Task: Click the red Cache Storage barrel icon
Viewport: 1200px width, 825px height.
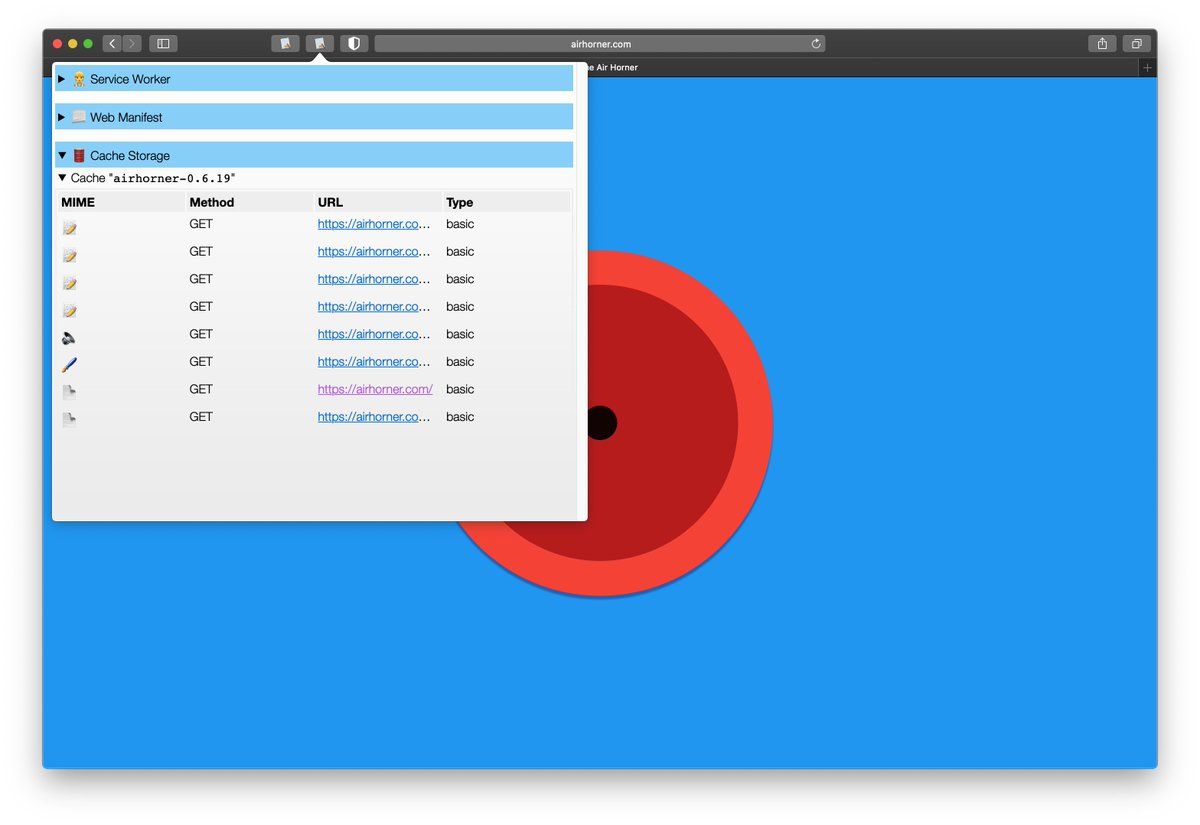Action: point(79,156)
